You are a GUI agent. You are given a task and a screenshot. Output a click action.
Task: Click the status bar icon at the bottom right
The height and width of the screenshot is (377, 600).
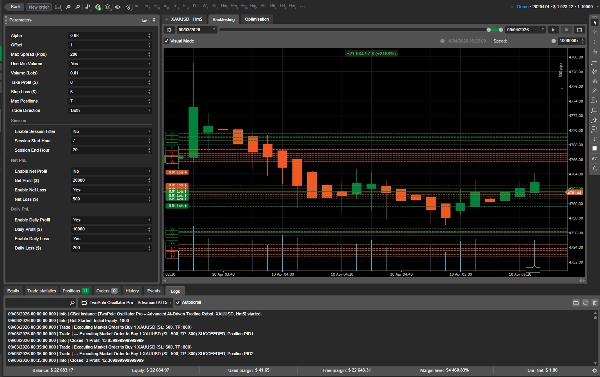click(x=594, y=370)
